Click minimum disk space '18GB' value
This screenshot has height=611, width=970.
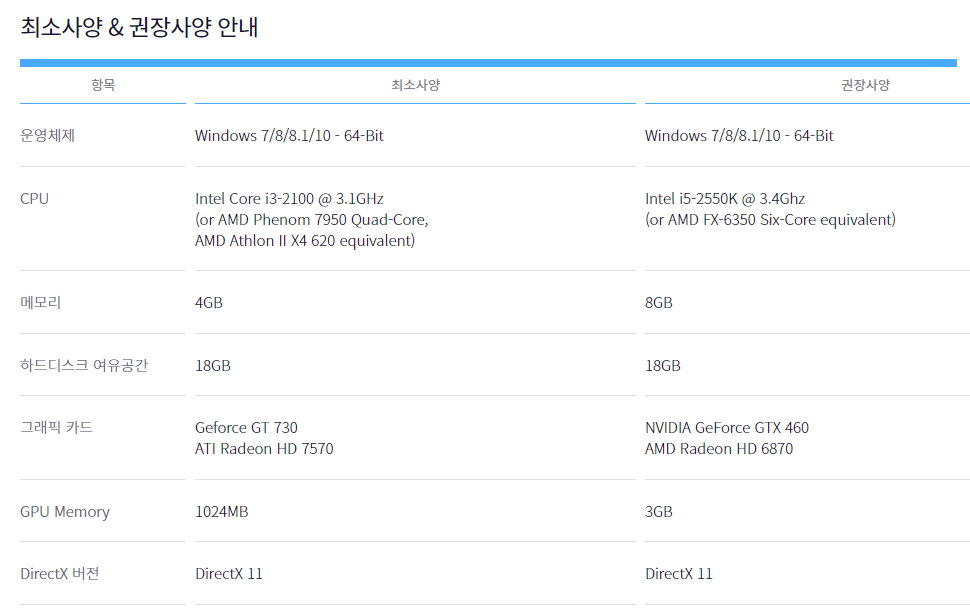tap(213, 365)
